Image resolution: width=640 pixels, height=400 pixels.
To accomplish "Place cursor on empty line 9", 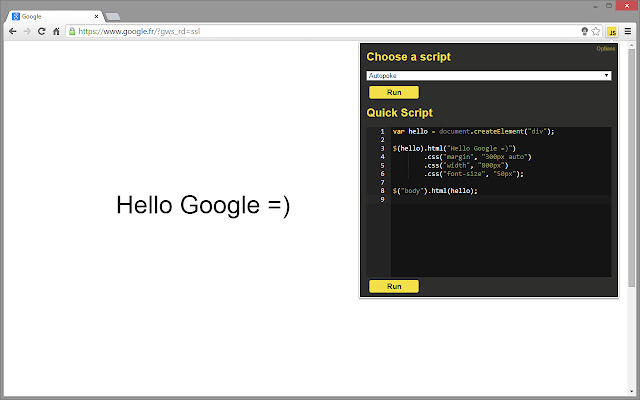I will tap(501, 199).
